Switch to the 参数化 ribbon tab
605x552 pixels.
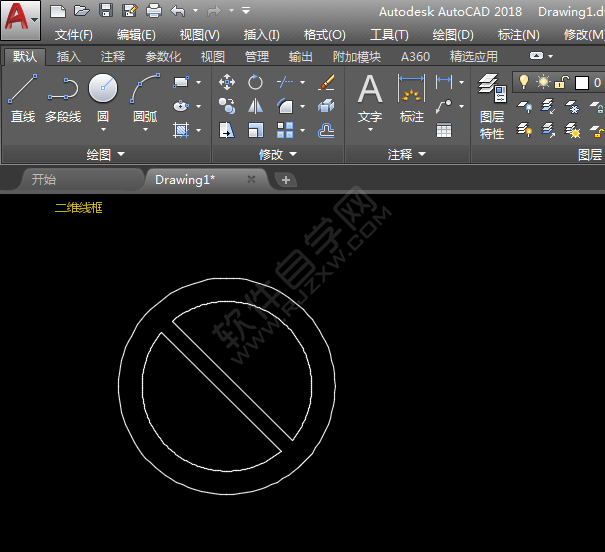click(x=163, y=57)
